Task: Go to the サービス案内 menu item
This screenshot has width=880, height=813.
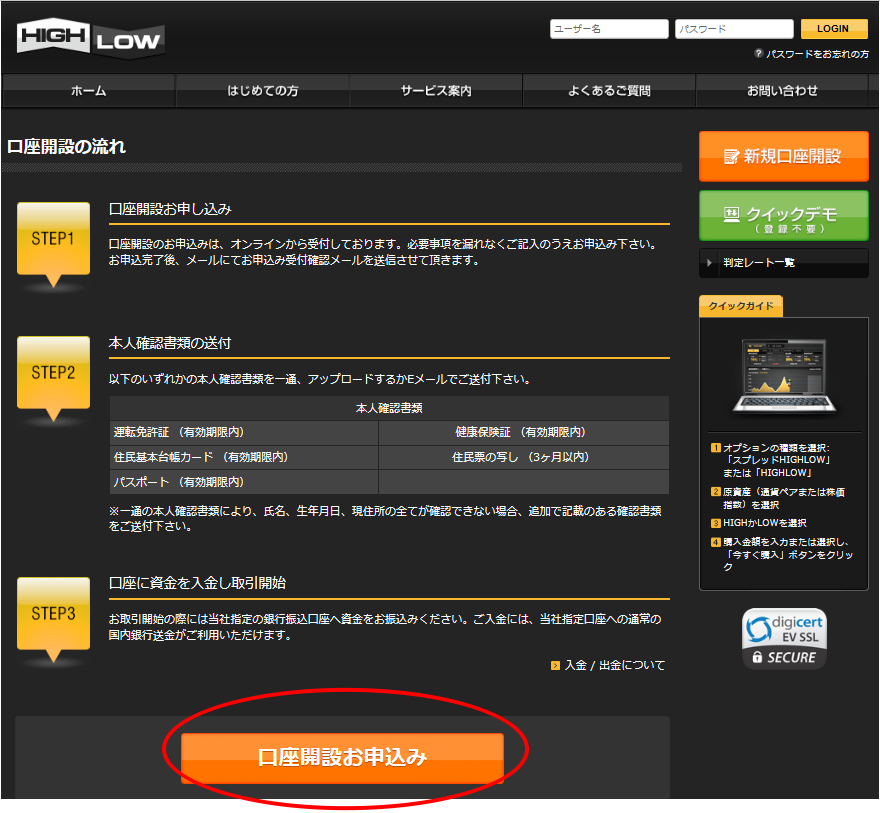Action: click(436, 91)
